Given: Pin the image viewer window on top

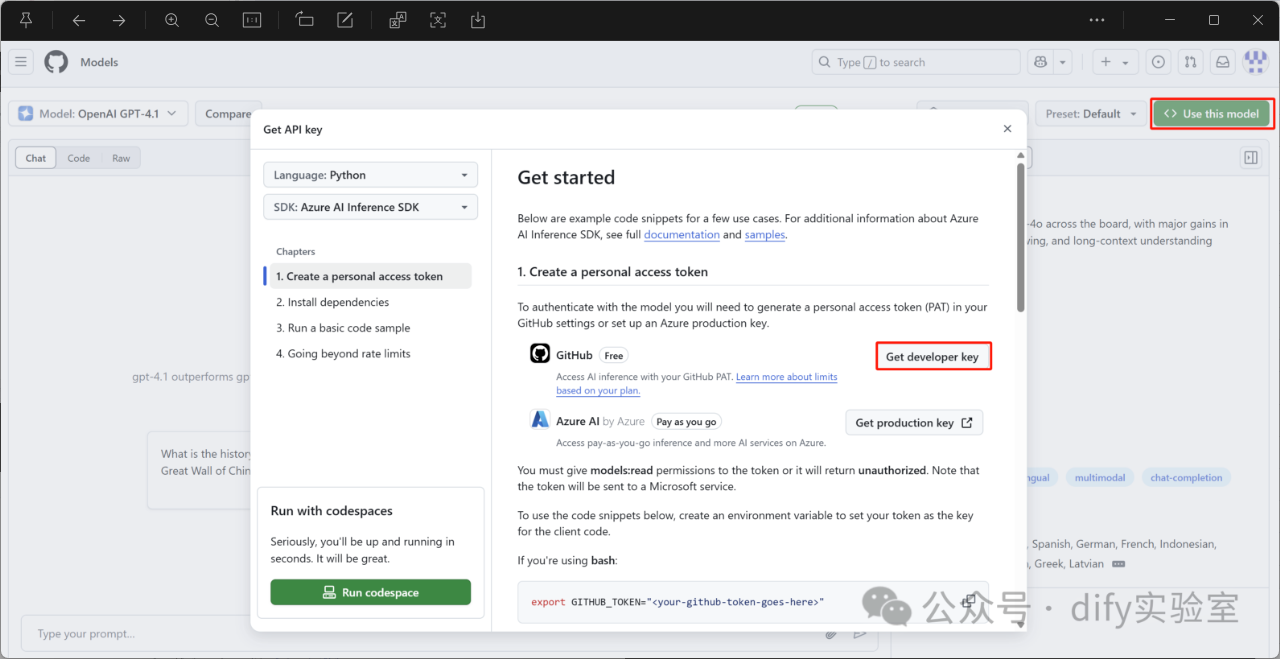Looking at the screenshot, I should coord(27,20).
